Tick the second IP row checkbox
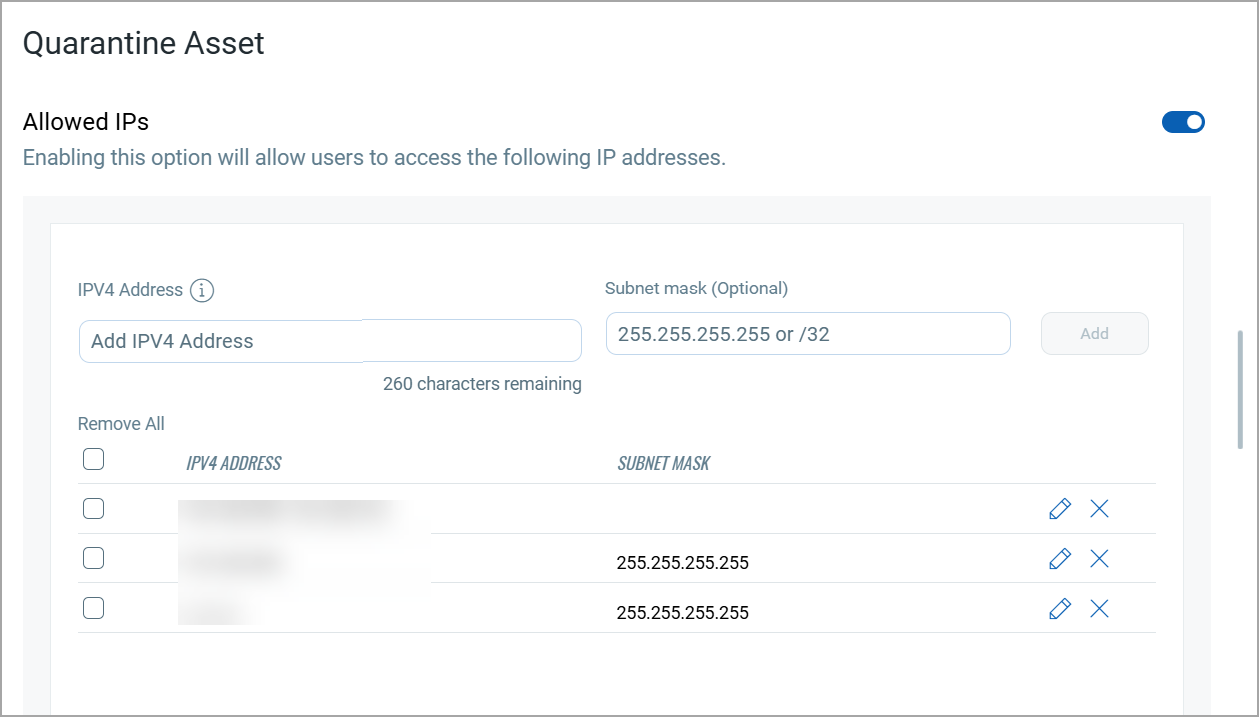Screen dimensions: 1259x717 tap(93, 558)
